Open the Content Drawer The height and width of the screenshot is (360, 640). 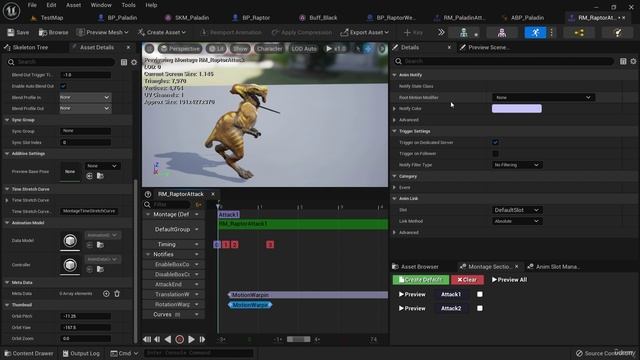click(x=29, y=353)
